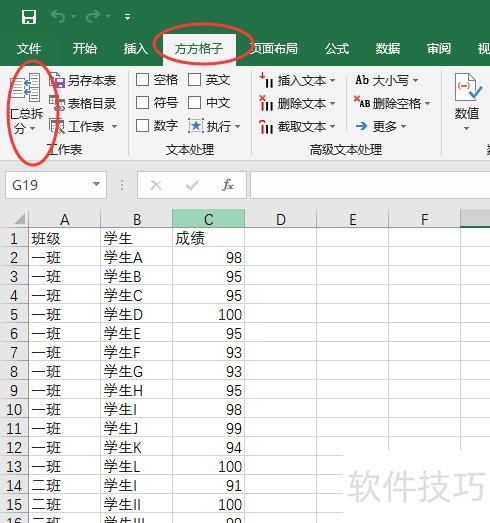Screen dimensions: 490x523
Task: Open the 插入文本 tool
Action: (297, 80)
